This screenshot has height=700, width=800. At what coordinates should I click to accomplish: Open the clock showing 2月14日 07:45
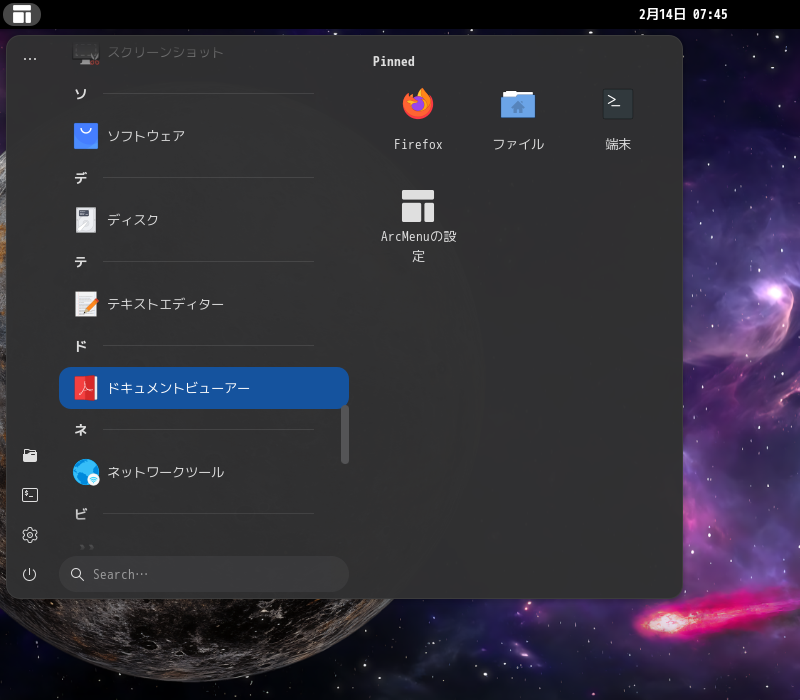683,14
